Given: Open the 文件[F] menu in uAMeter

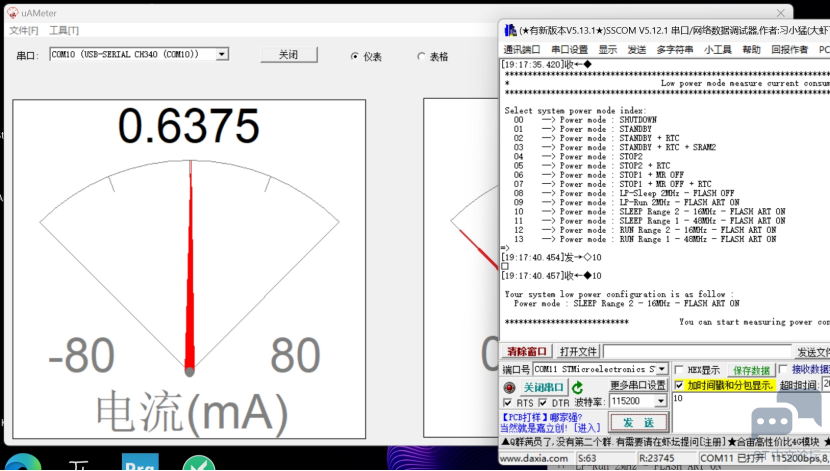Looking at the screenshot, I should coord(24,31).
